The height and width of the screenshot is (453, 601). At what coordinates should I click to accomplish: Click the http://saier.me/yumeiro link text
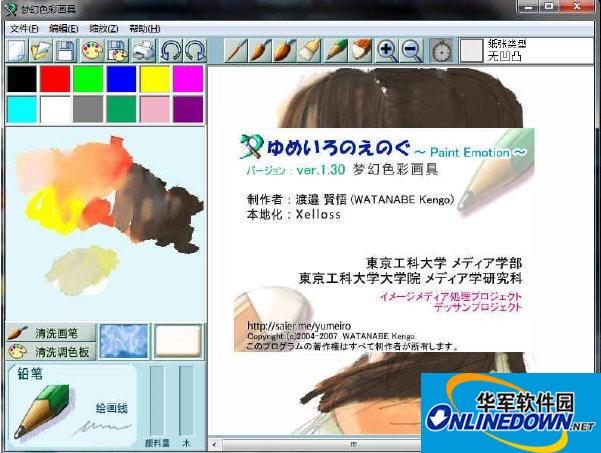coord(299,326)
